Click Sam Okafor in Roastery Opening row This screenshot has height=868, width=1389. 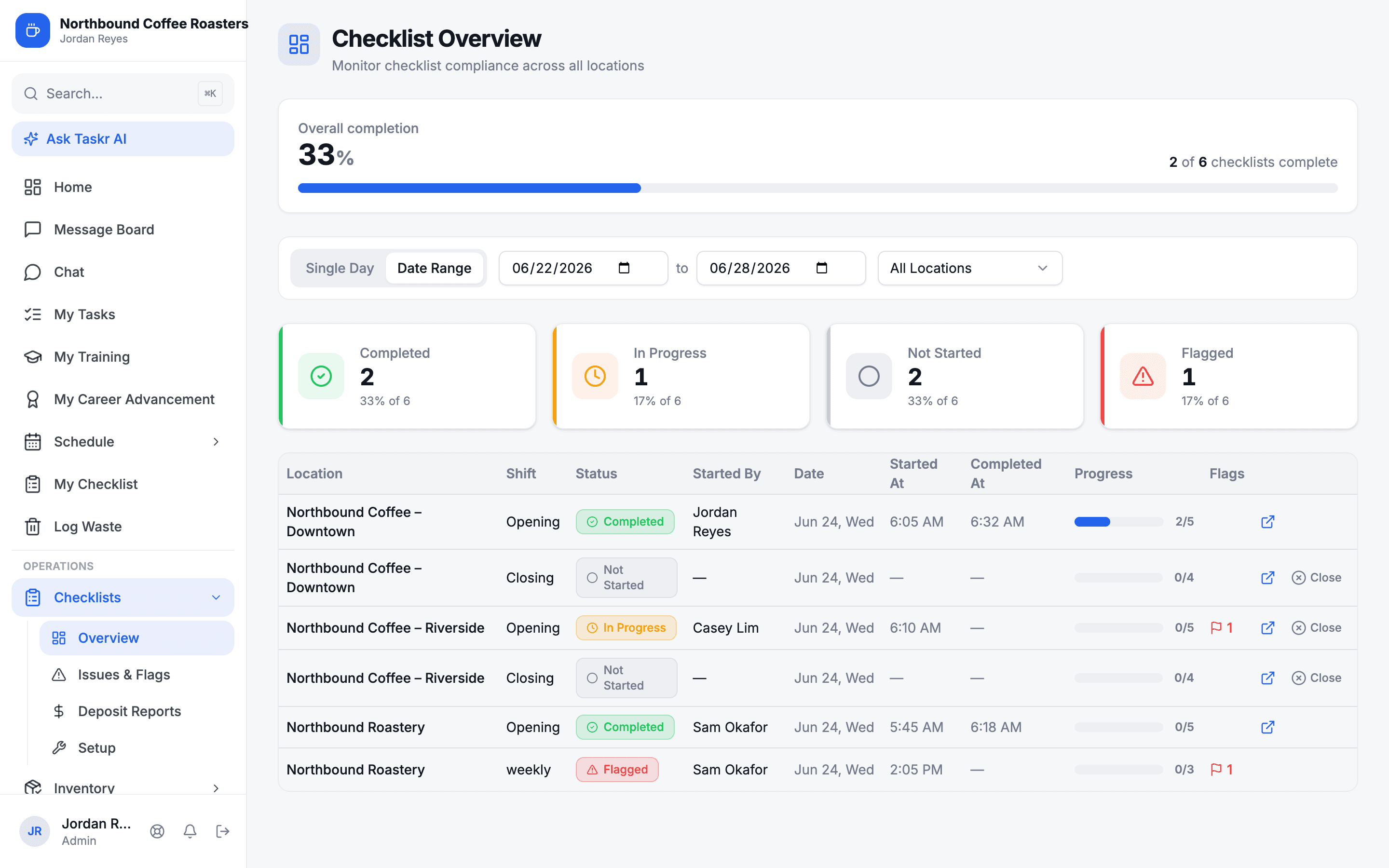click(730, 727)
